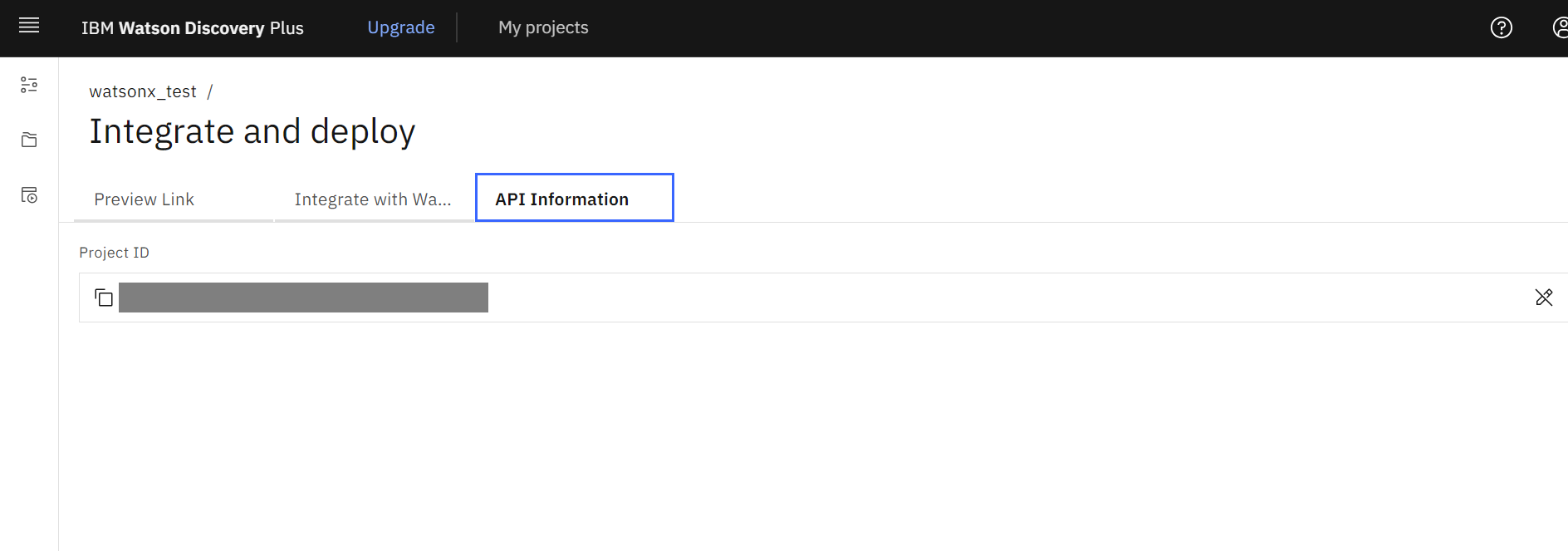This screenshot has height=551, width=1568.
Task: Open the help question mark icon
Action: 1501,27
